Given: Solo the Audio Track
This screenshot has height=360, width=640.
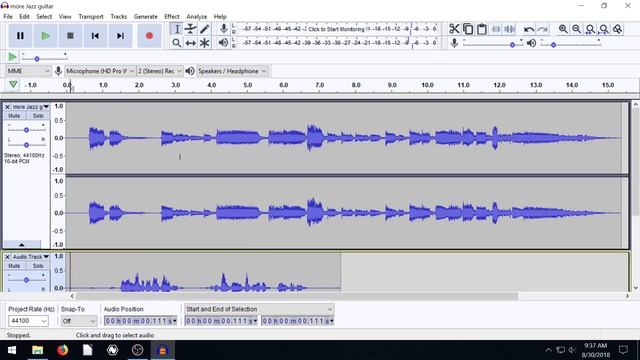Looking at the screenshot, I should point(38,266).
